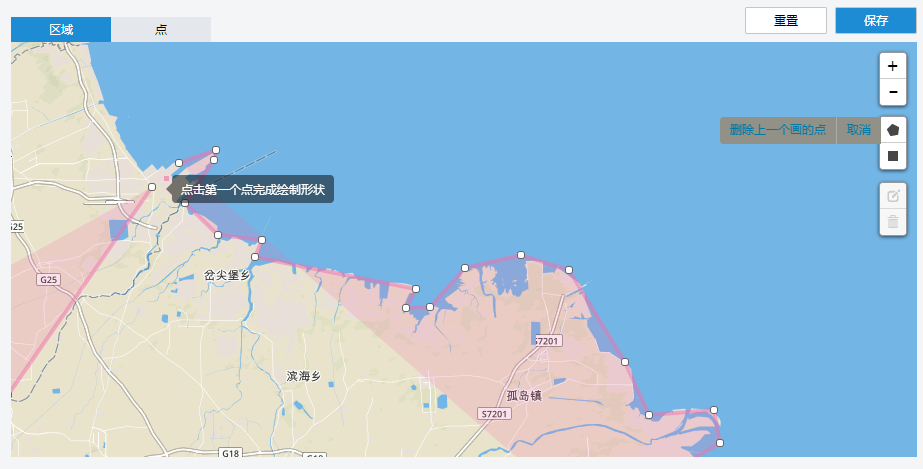Click 取消 to cancel drawing
This screenshot has width=923, height=469.
click(x=858, y=130)
